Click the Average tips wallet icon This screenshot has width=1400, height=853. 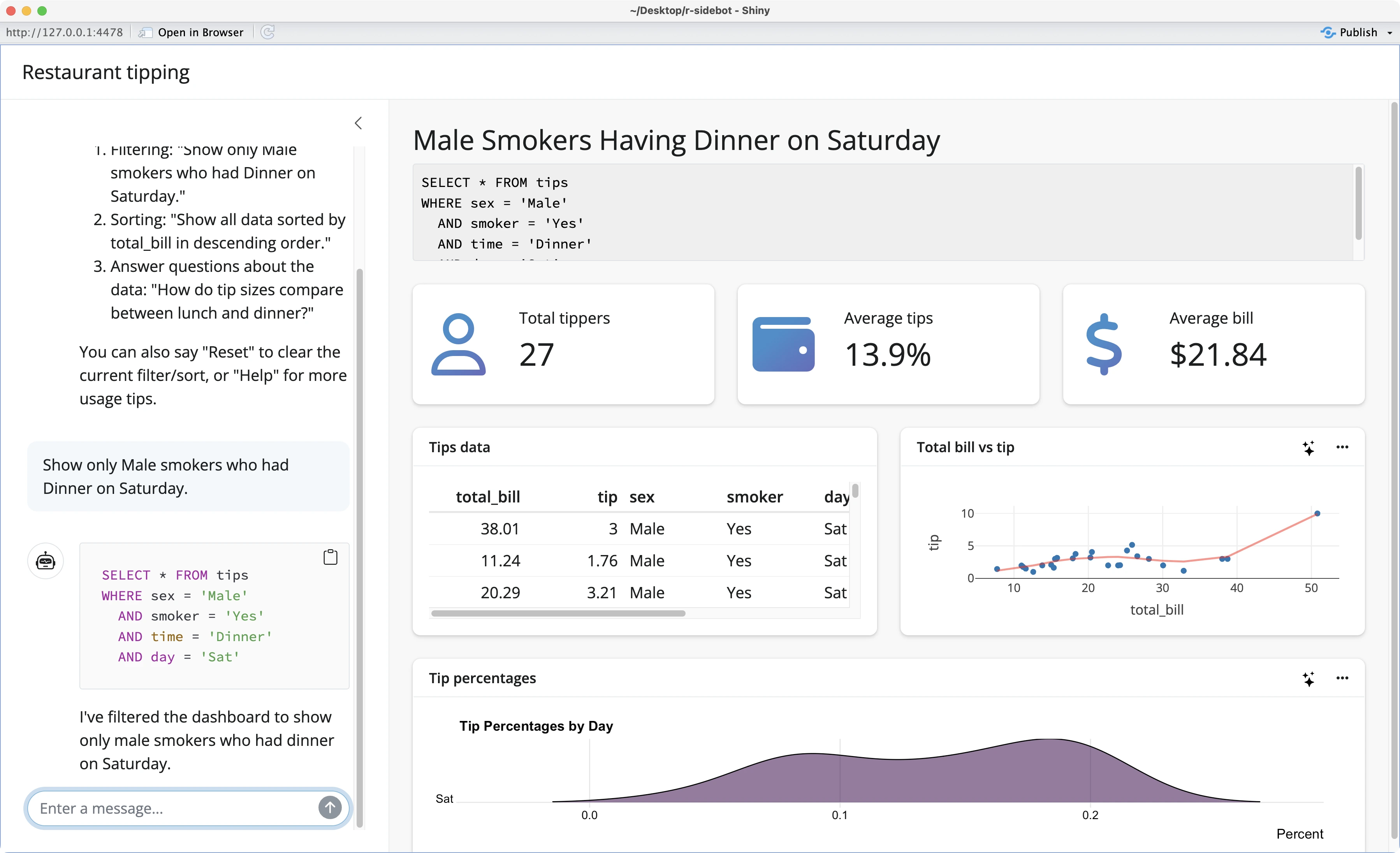(x=783, y=344)
